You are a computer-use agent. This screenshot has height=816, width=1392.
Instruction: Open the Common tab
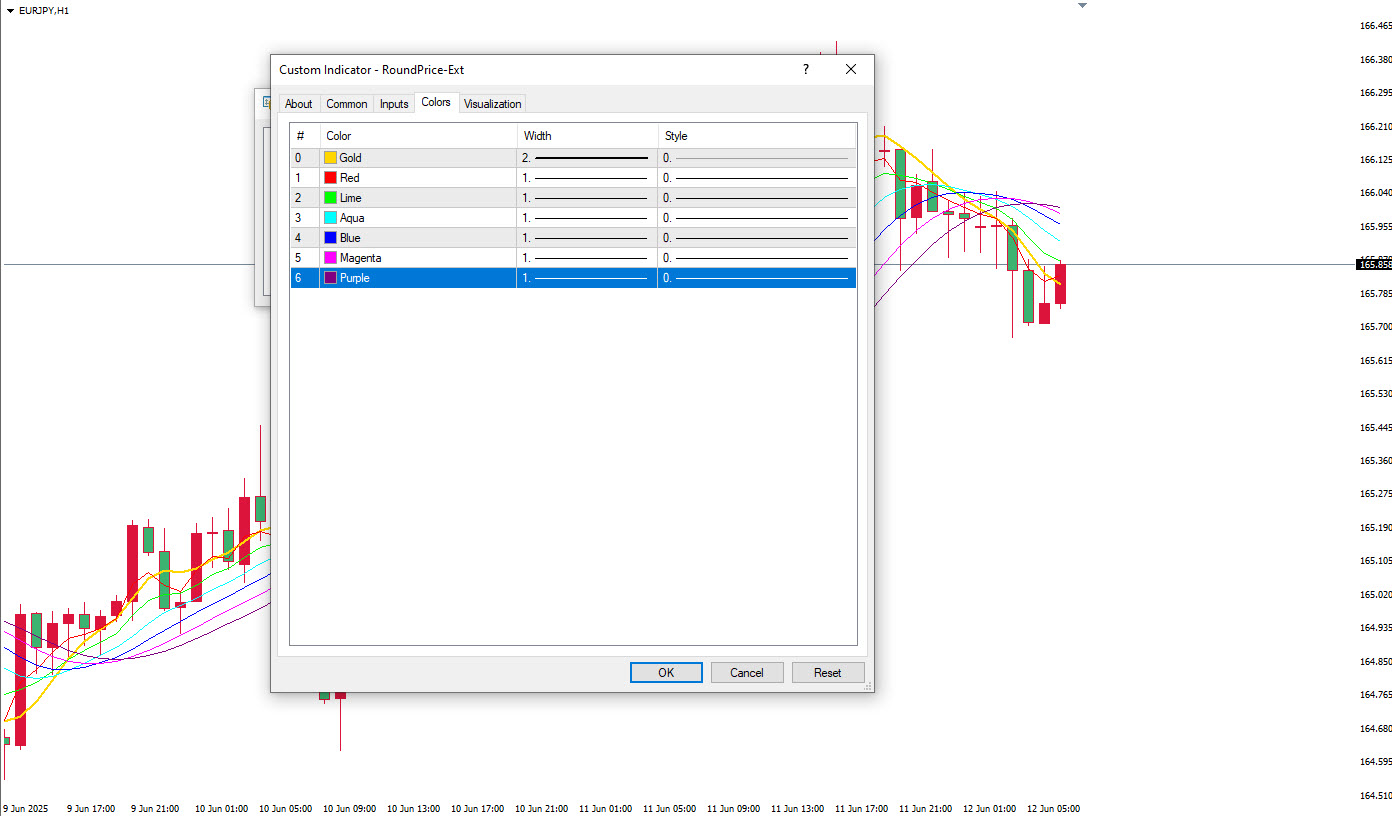click(347, 104)
